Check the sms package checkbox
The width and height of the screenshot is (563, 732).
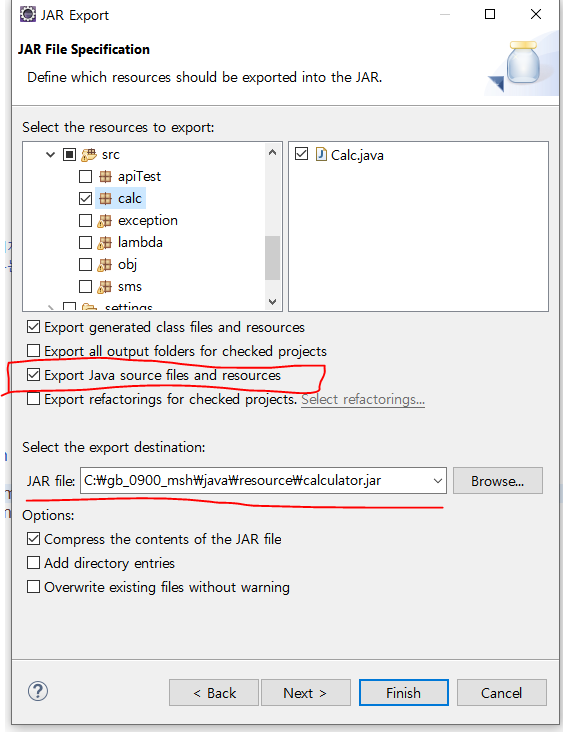click(x=85, y=286)
